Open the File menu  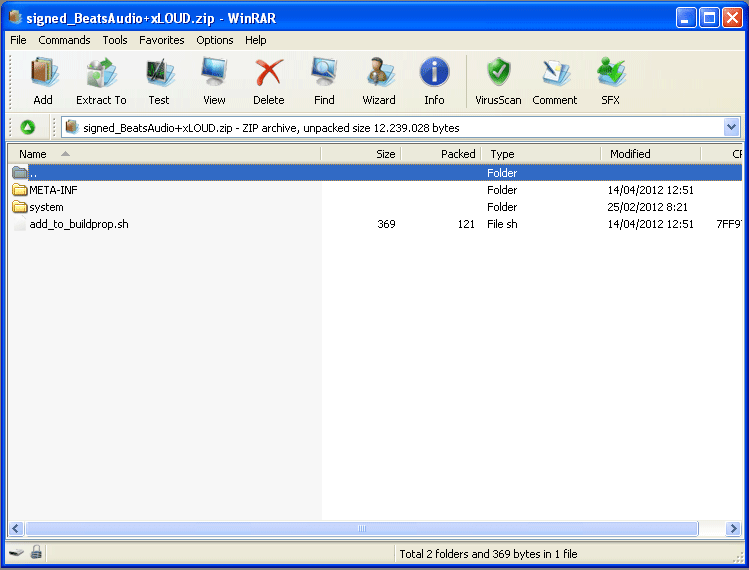click(x=18, y=40)
